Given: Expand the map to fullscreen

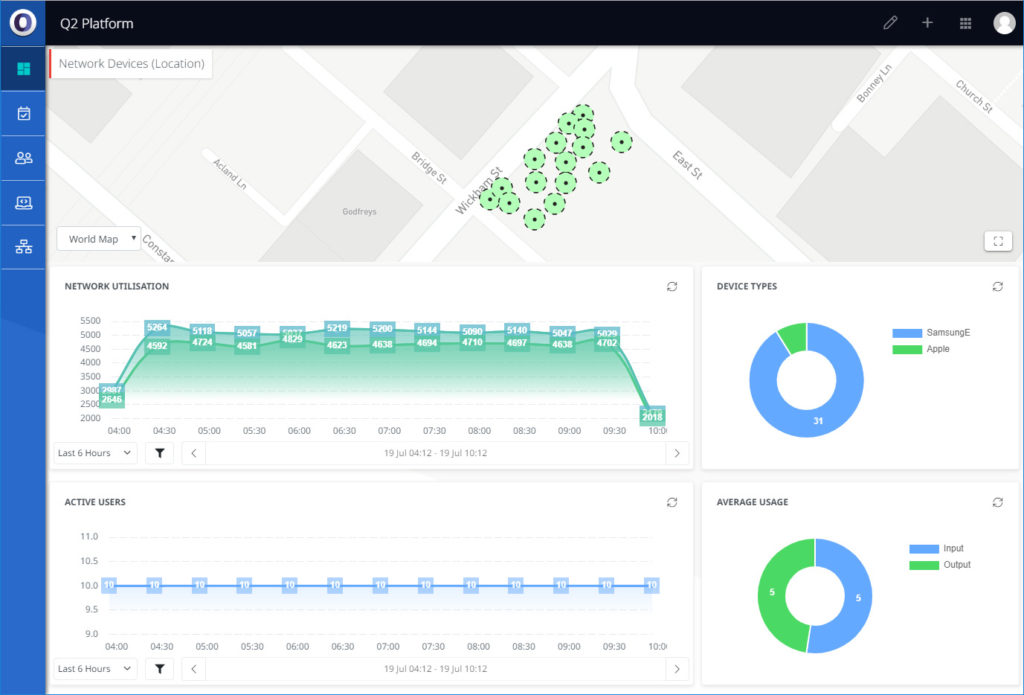Looking at the screenshot, I should point(998,241).
